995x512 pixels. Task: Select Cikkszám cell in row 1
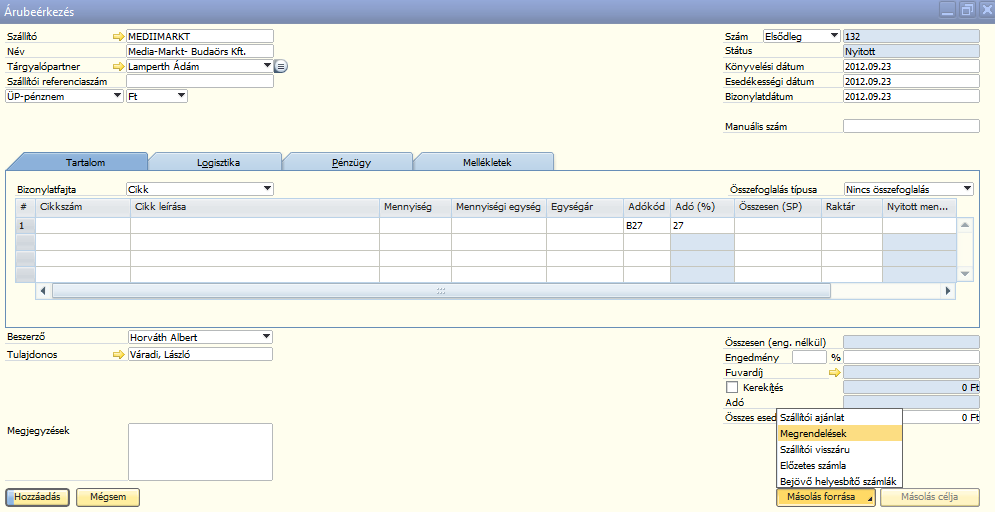click(x=83, y=225)
